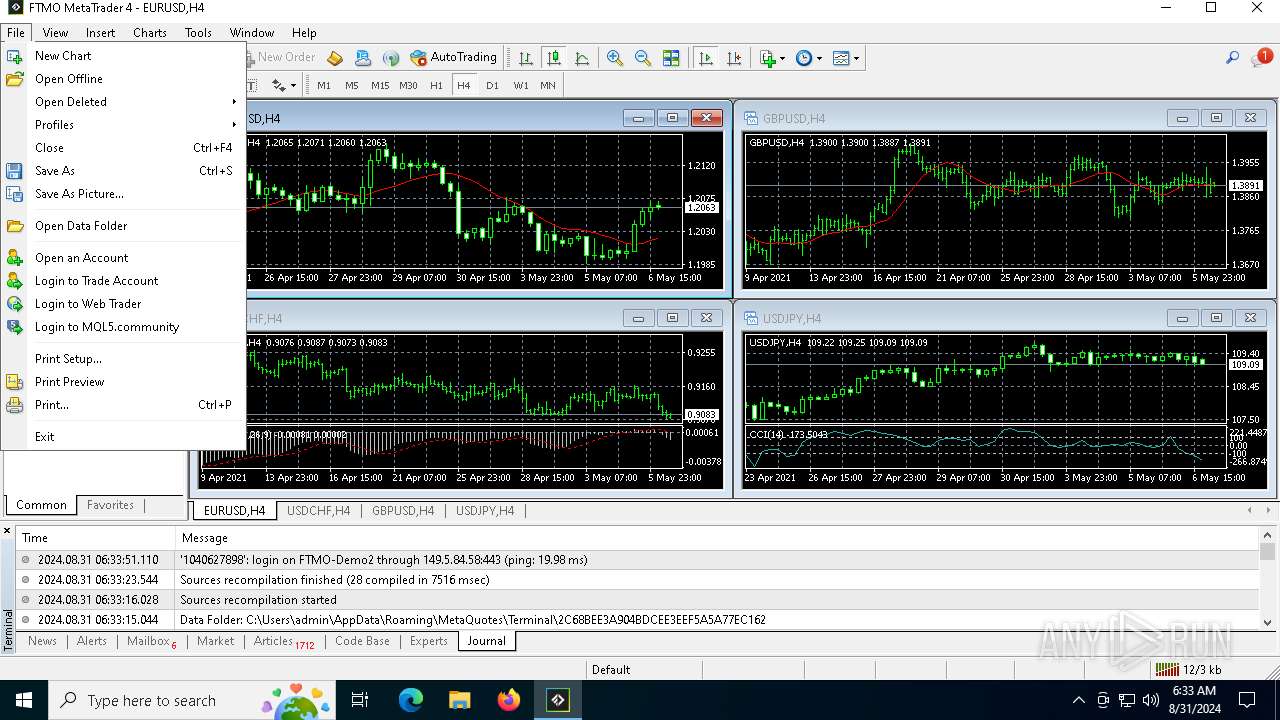This screenshot has width=1280, height=720.
Task: Select Save As Picture menu entry
Action: (123, 194)
